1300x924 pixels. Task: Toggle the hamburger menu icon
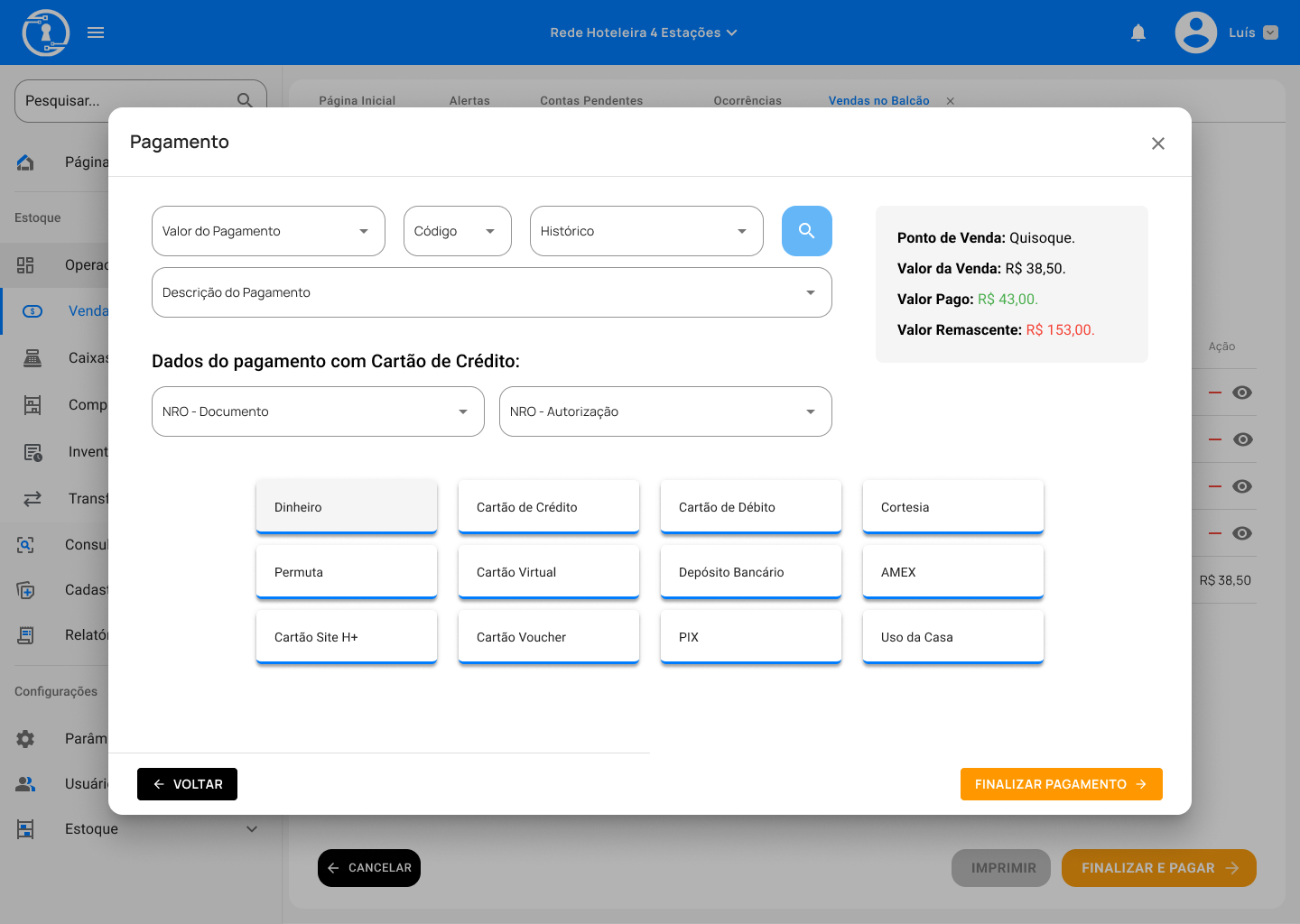pyautogui.click(x=96, y=32)
